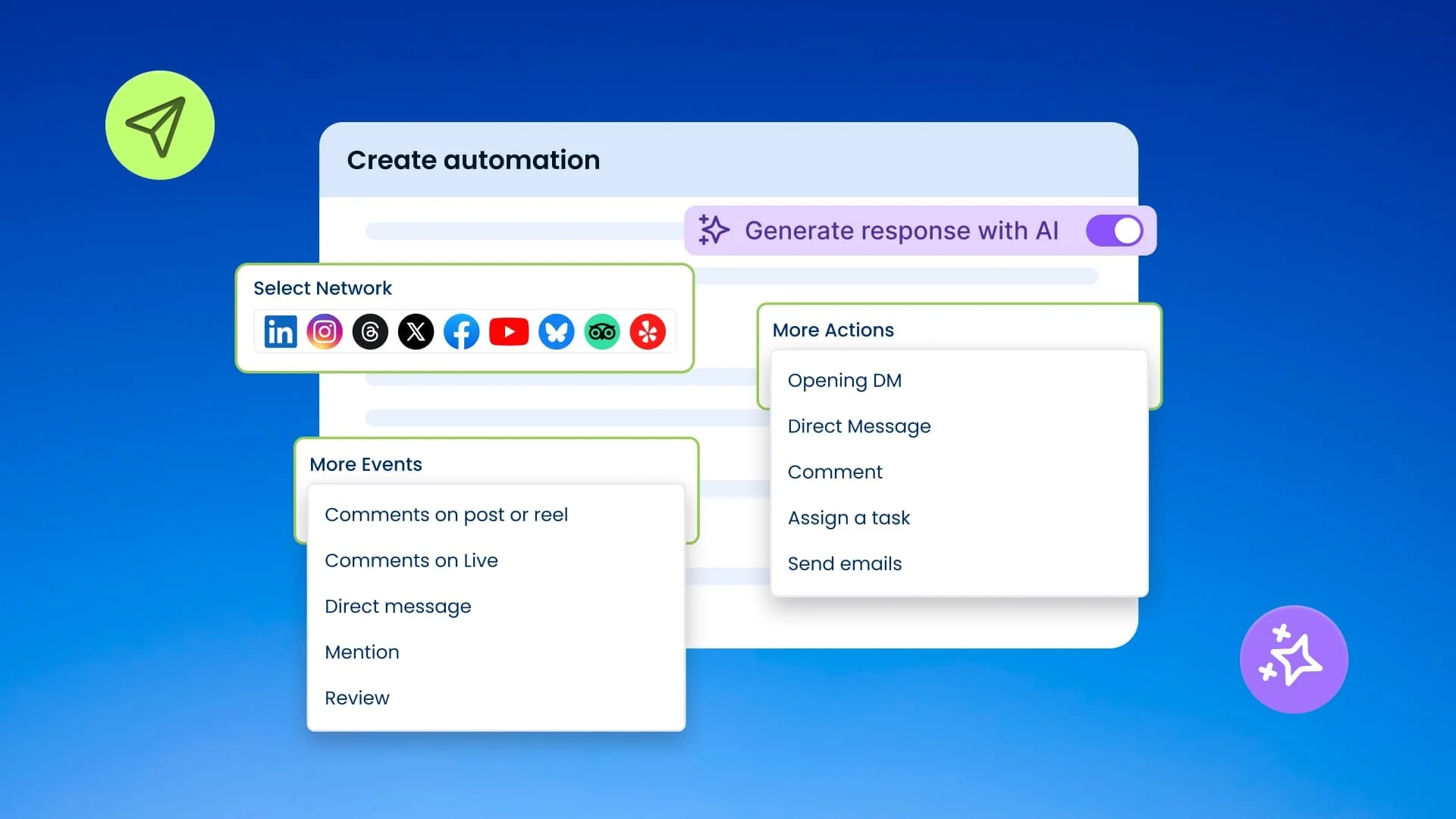Click the AI sparkle icon beside Generate response
Screen dimensions: 1456x819
click(x=714, y=231)
